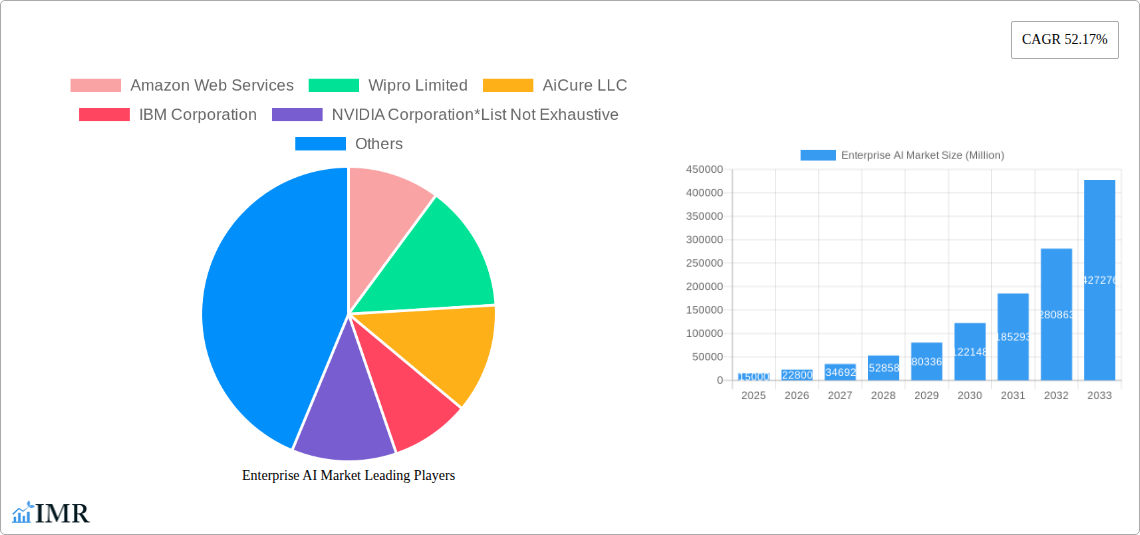Click the Wipro Limited legend label
This screenshot has height=535, width=1140.
point(418,85)
